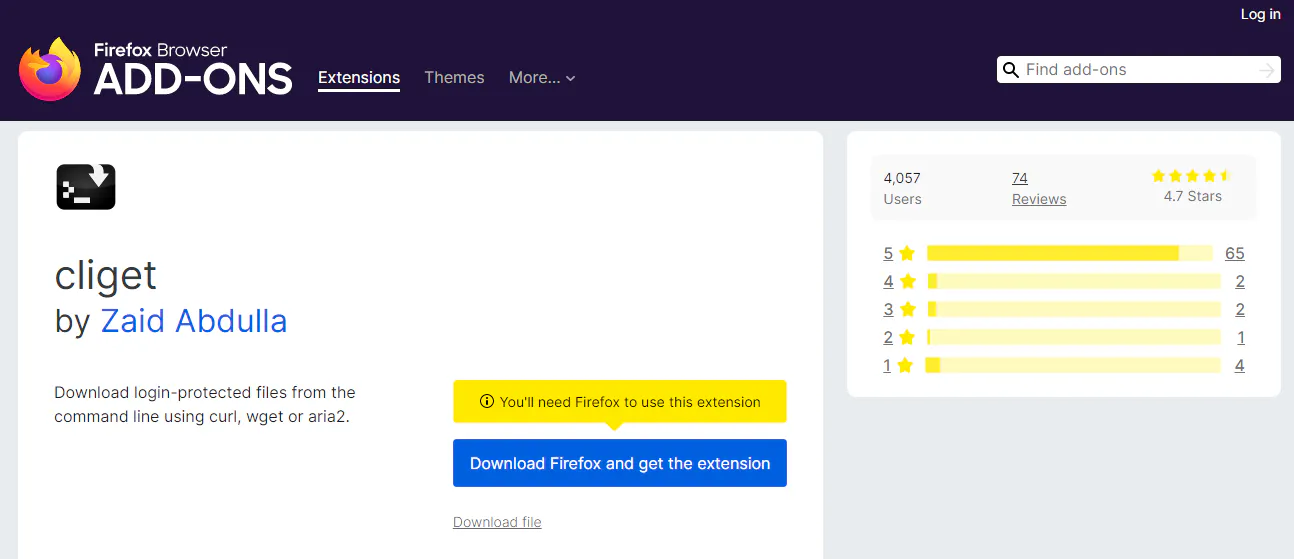Click the Log in link
Screen dimensions: 1294x559
click(x=1261, y=14)
